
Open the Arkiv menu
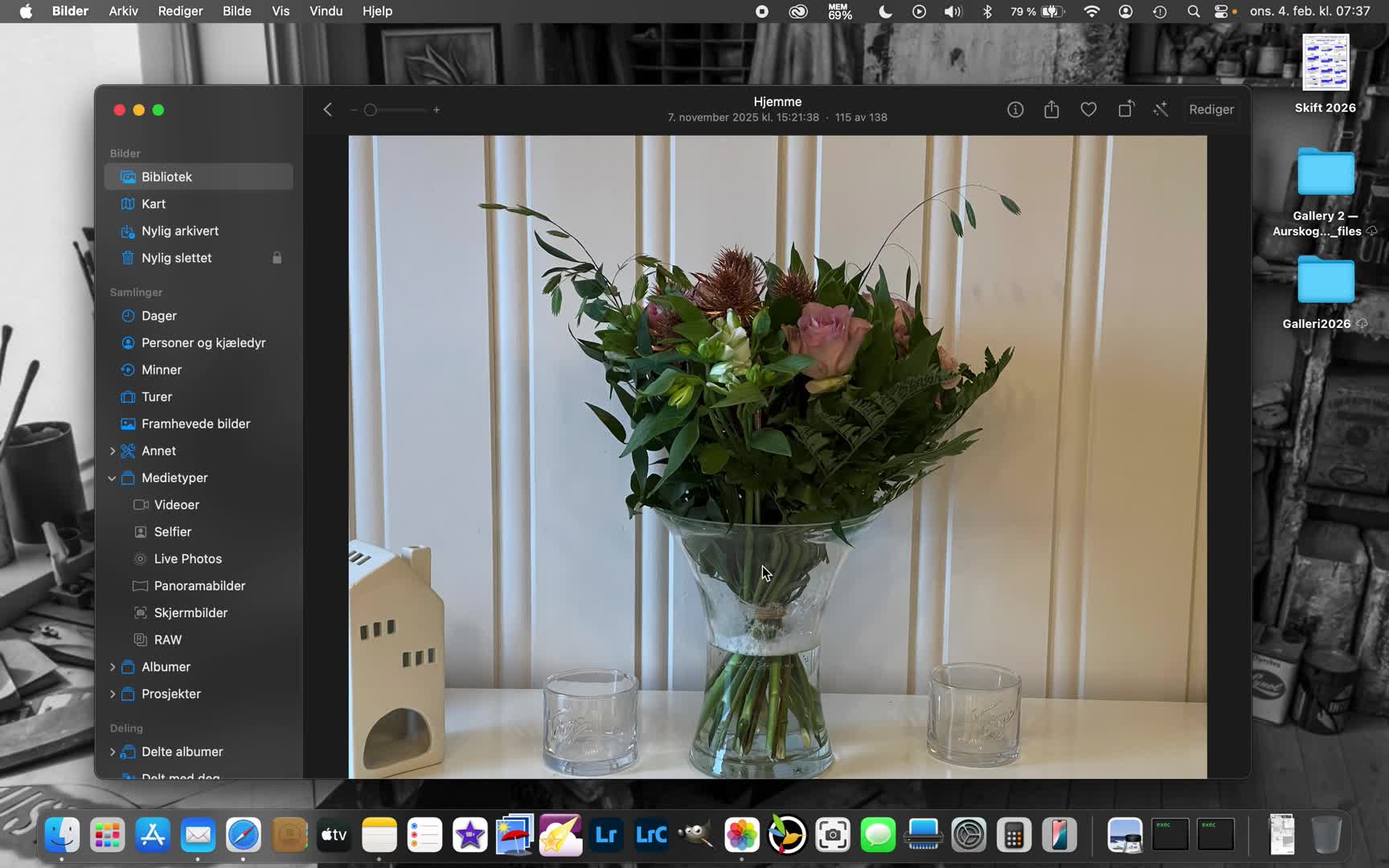click(123, 11)
